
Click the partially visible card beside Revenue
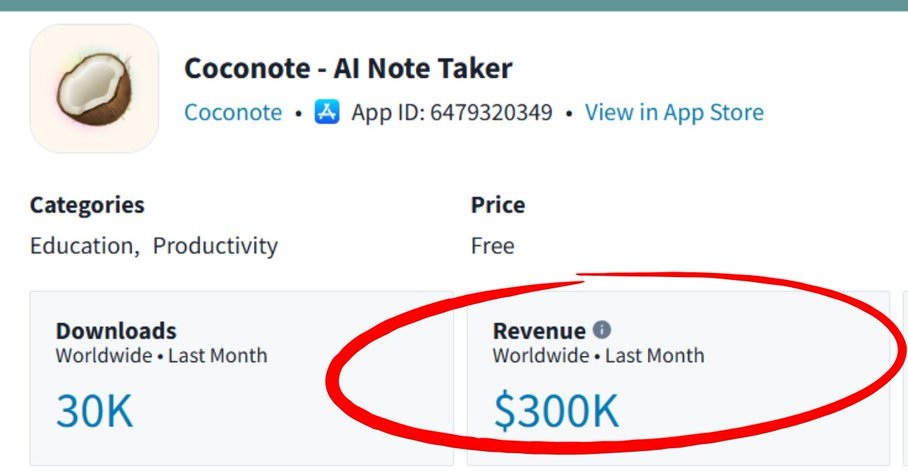905,378
